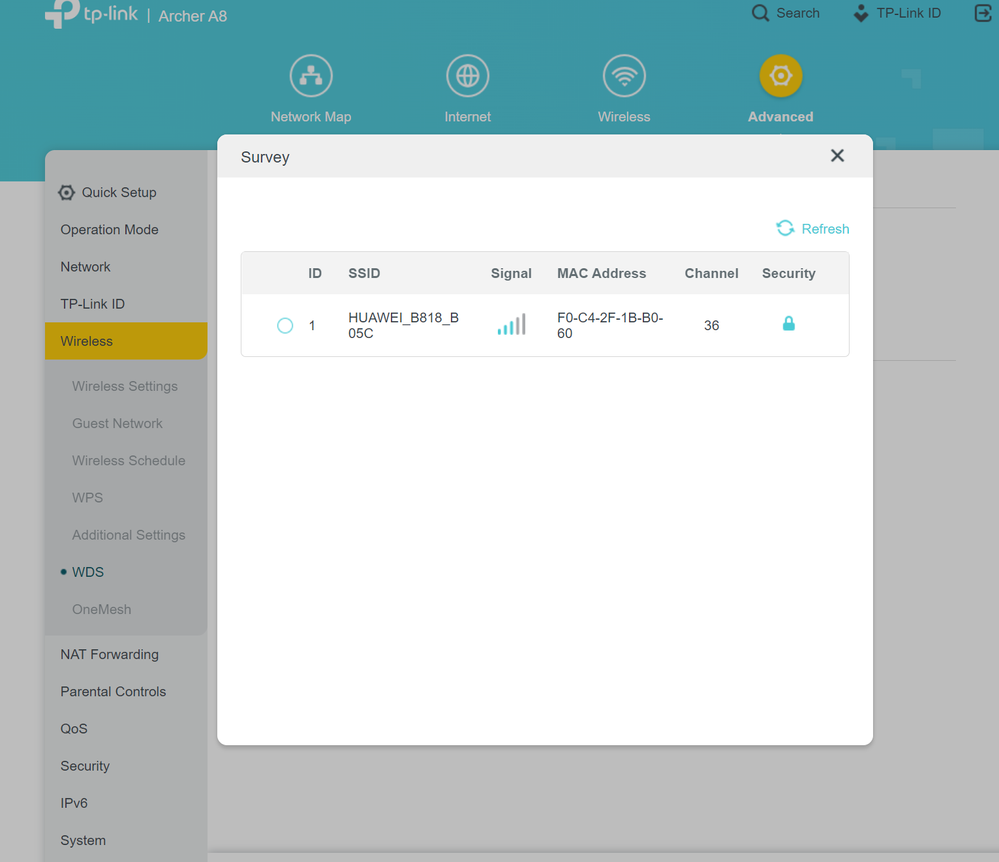Expand the Wireless sidebar section
999x862 pixels.
pyautogui.click(x=87, y=341)
